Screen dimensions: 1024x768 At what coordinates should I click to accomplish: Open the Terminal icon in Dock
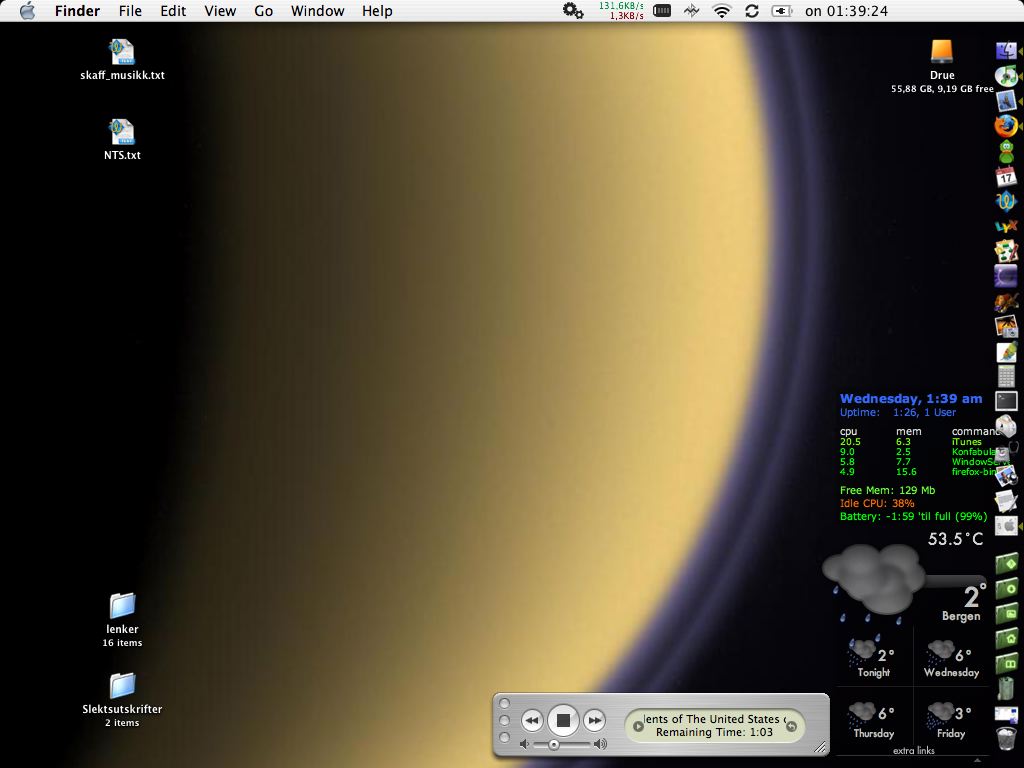[x=1006, y=401]
